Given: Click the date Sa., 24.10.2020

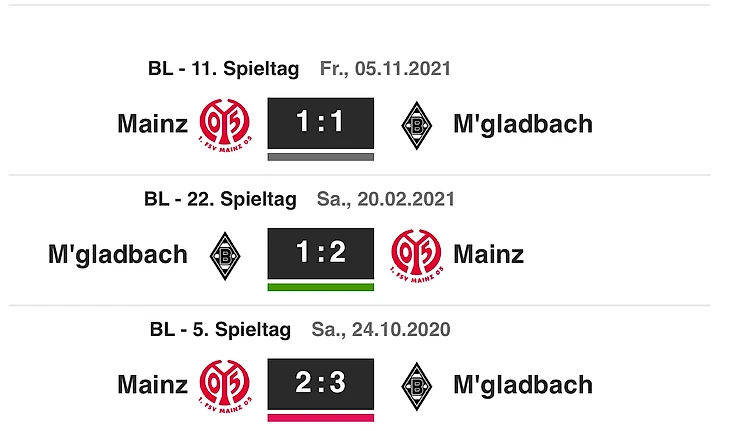Looking at the screenshot, I should [381, 330].
